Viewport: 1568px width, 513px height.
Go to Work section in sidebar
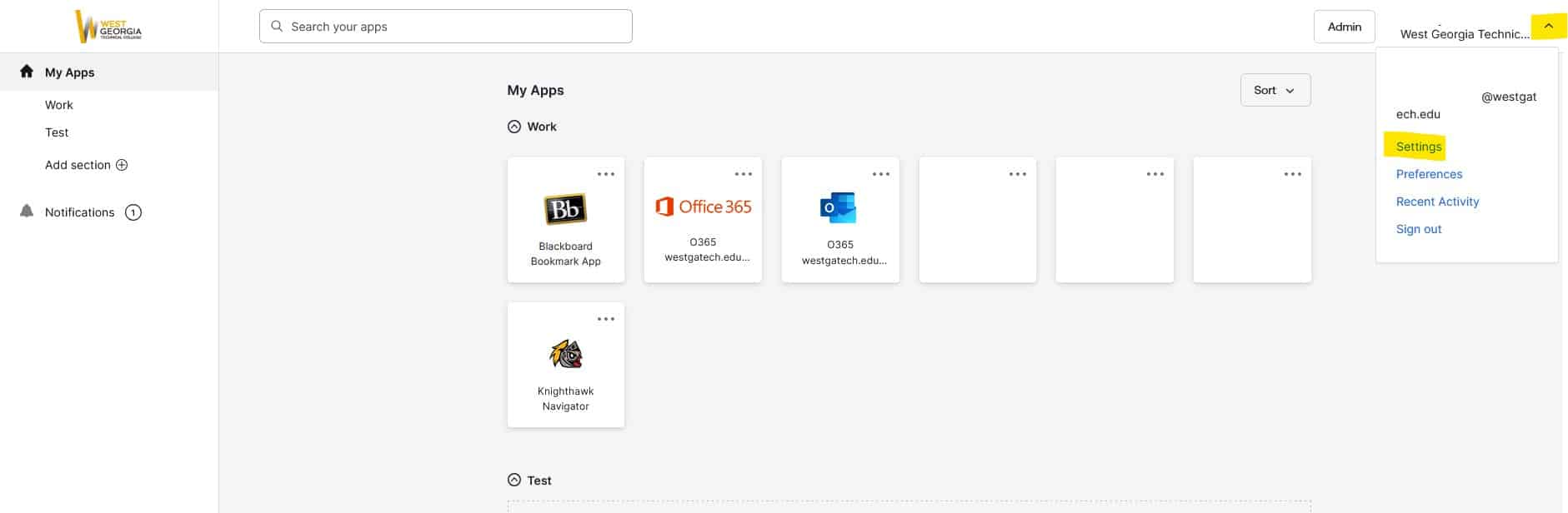click(59, 105)
